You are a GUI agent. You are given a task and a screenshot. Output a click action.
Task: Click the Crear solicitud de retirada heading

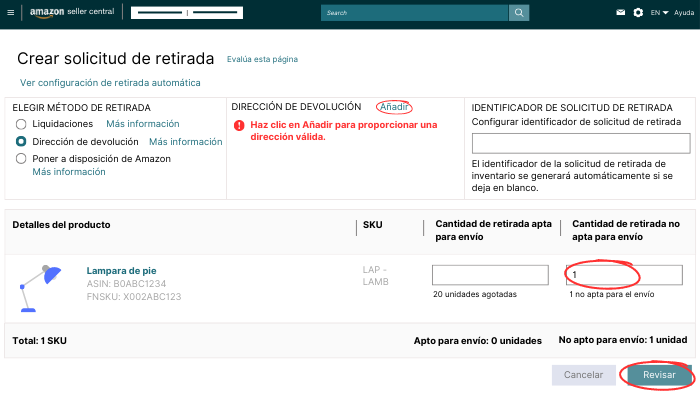[x=116, y=58]
